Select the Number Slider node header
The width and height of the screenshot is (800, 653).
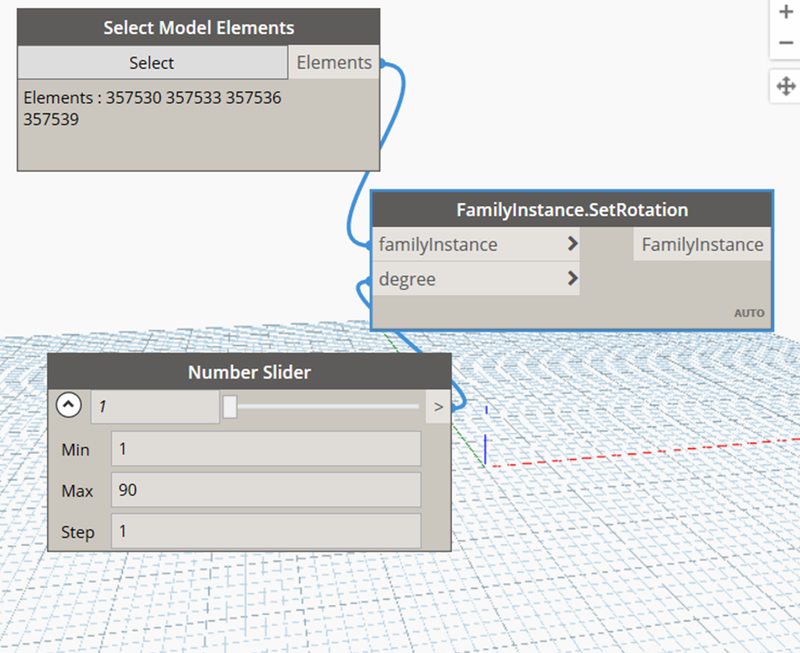248,372
